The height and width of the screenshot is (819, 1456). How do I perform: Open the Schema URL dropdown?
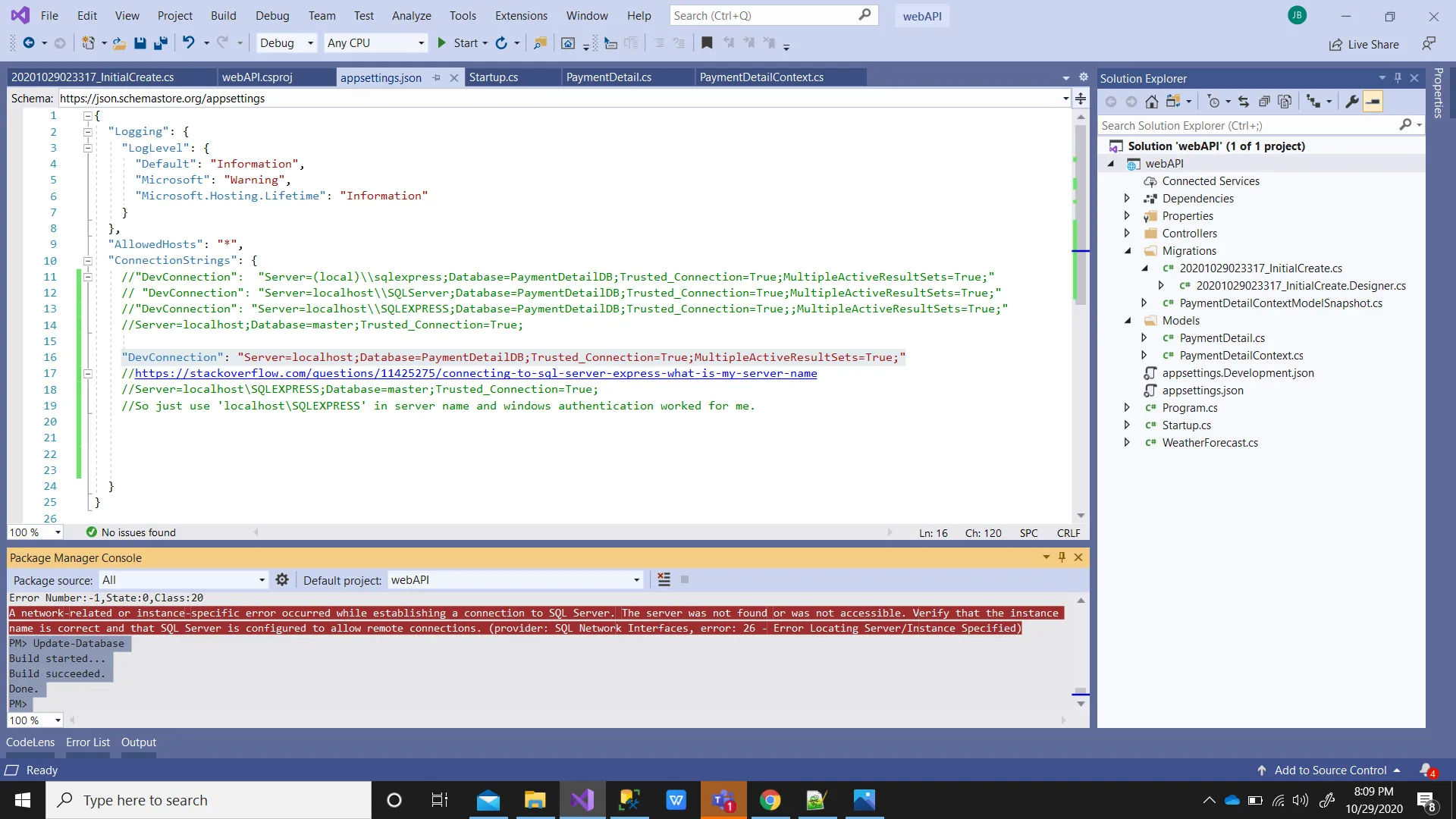pyautogui.click(x=1066, y=99)
